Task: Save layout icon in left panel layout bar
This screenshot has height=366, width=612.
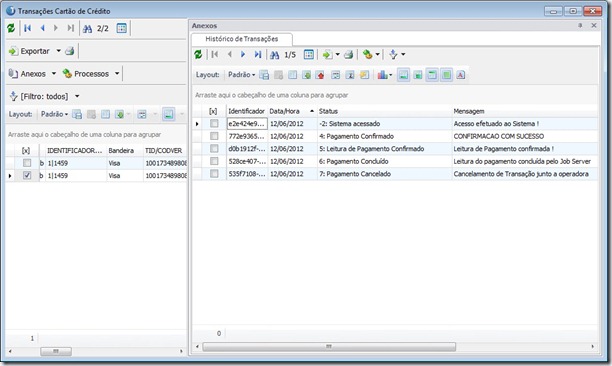Action: click(x=77, y=114)
